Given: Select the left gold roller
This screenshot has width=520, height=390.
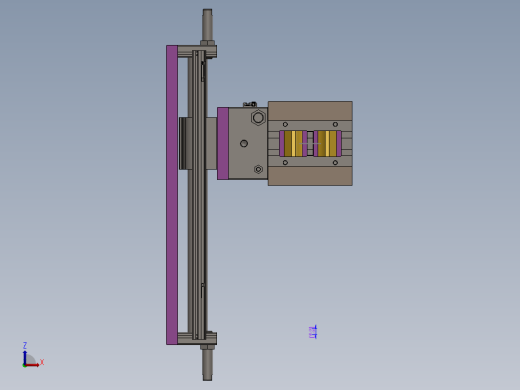Looking at the screenshot, I should pos(293,143).
